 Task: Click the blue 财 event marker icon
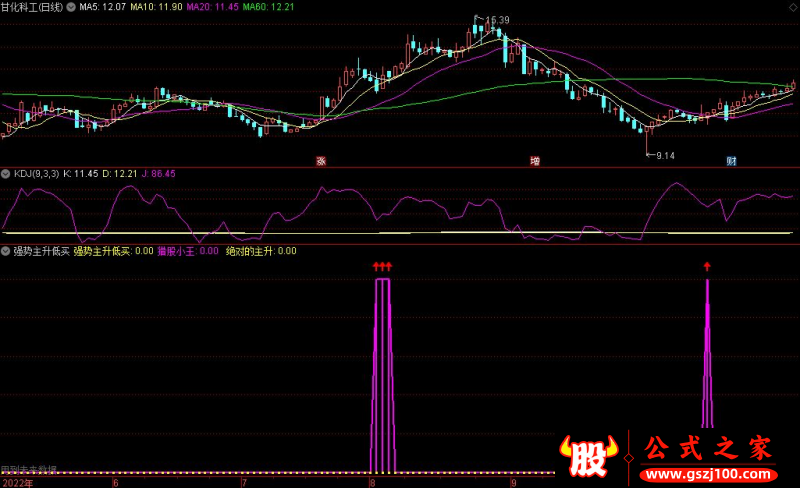coord(731,160)
